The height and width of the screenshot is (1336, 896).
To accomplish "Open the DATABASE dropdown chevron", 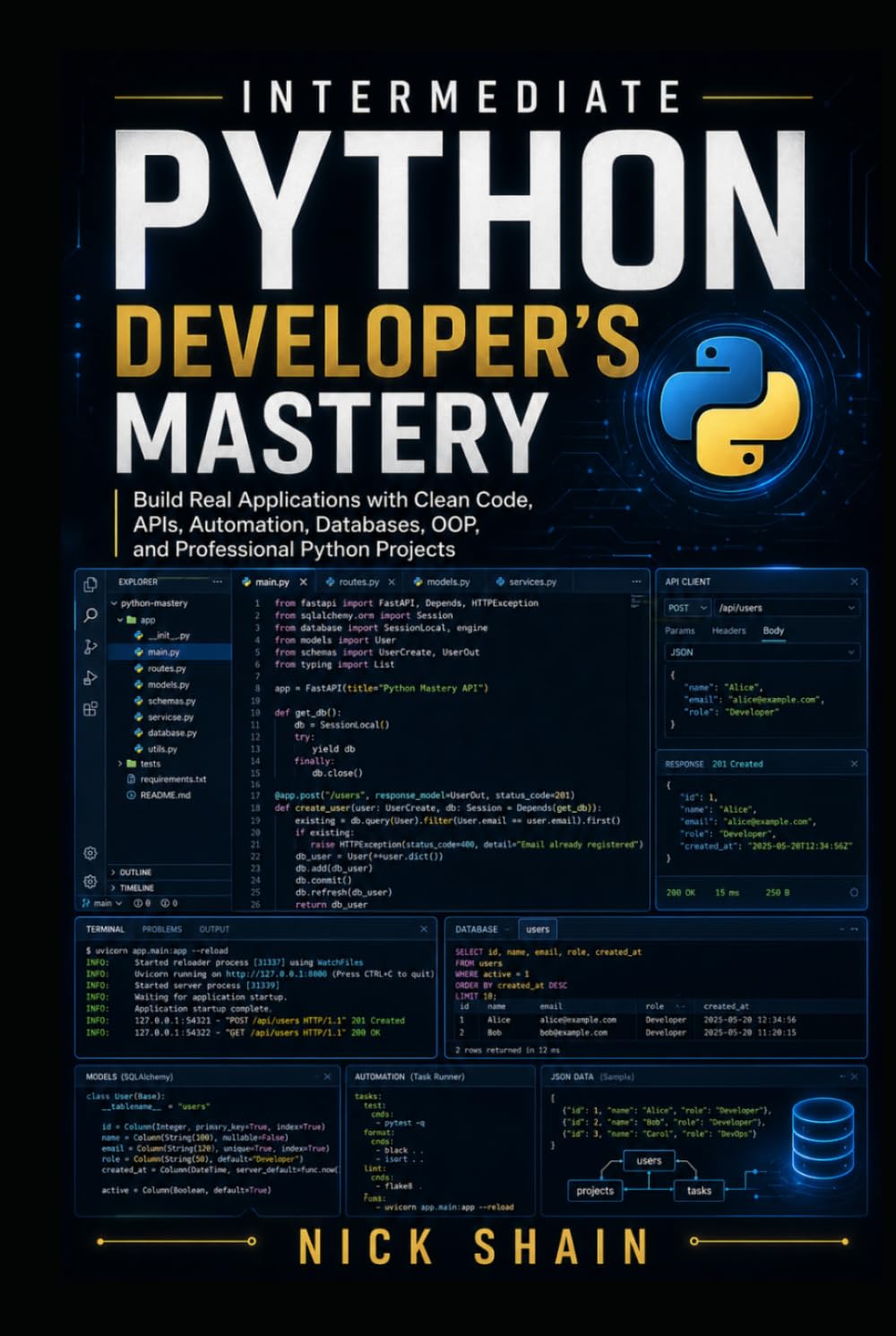I will (x=508, y=929).
